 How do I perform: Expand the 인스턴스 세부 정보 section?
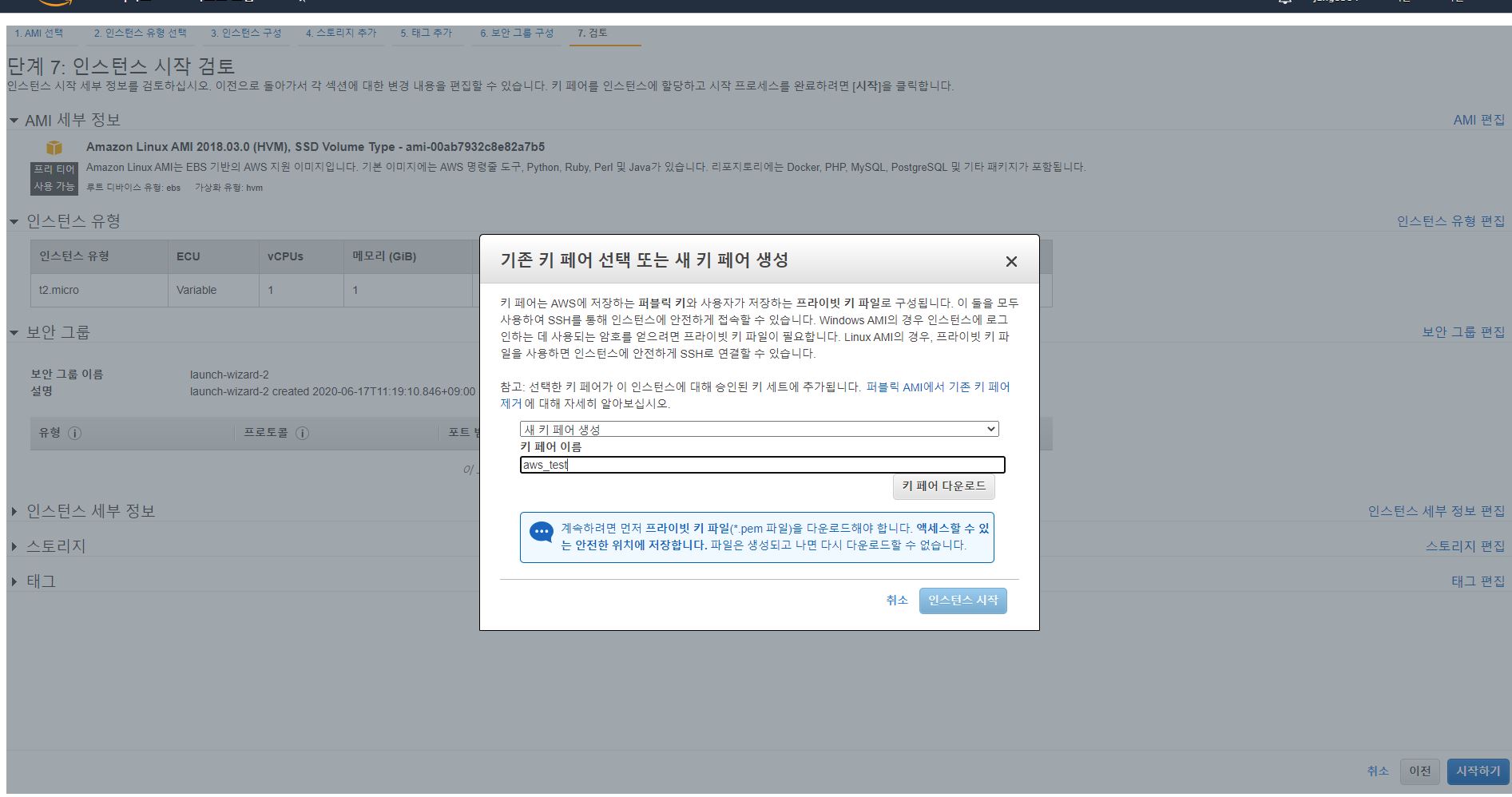point(14,511)
